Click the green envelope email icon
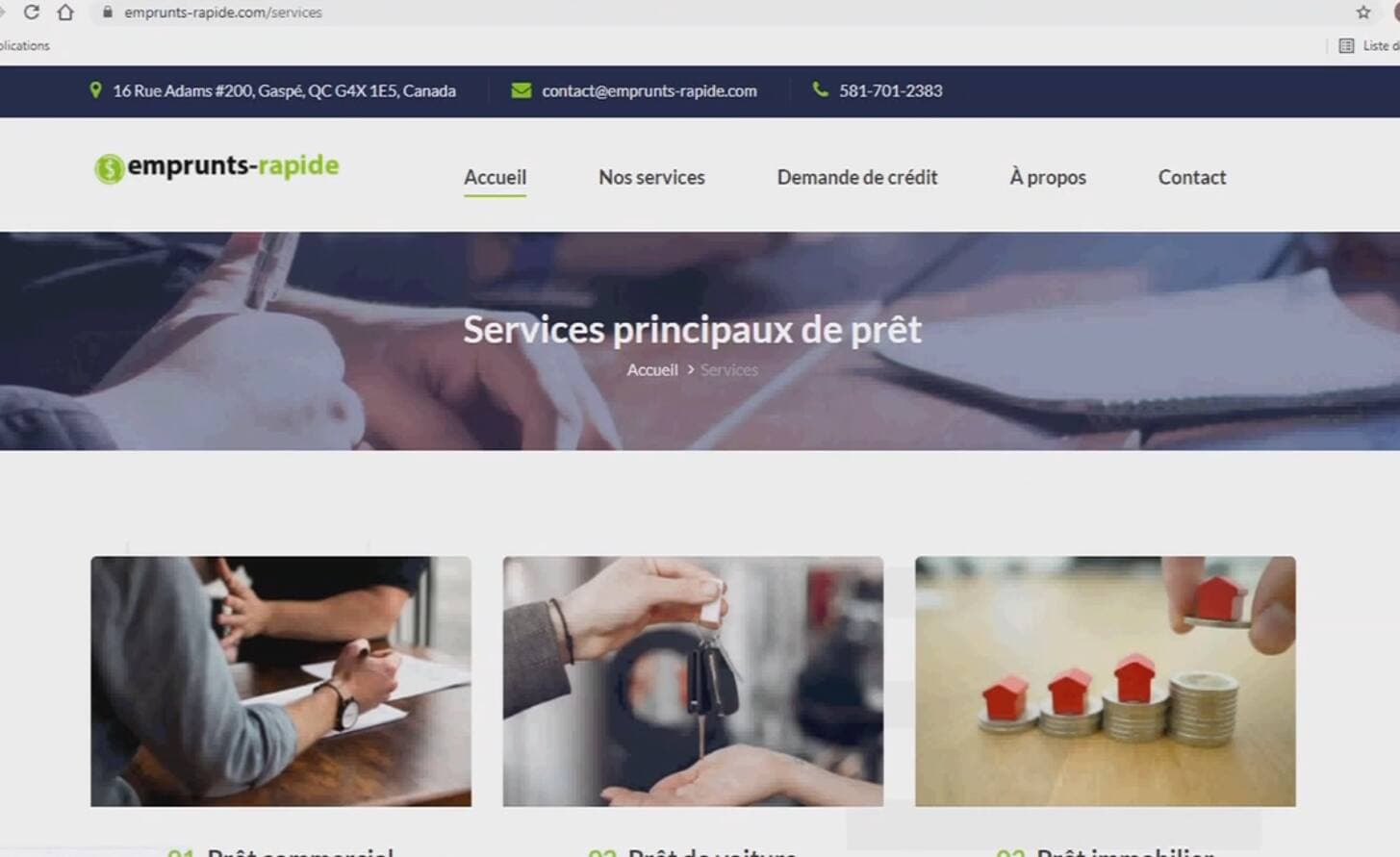 point(521,90)
